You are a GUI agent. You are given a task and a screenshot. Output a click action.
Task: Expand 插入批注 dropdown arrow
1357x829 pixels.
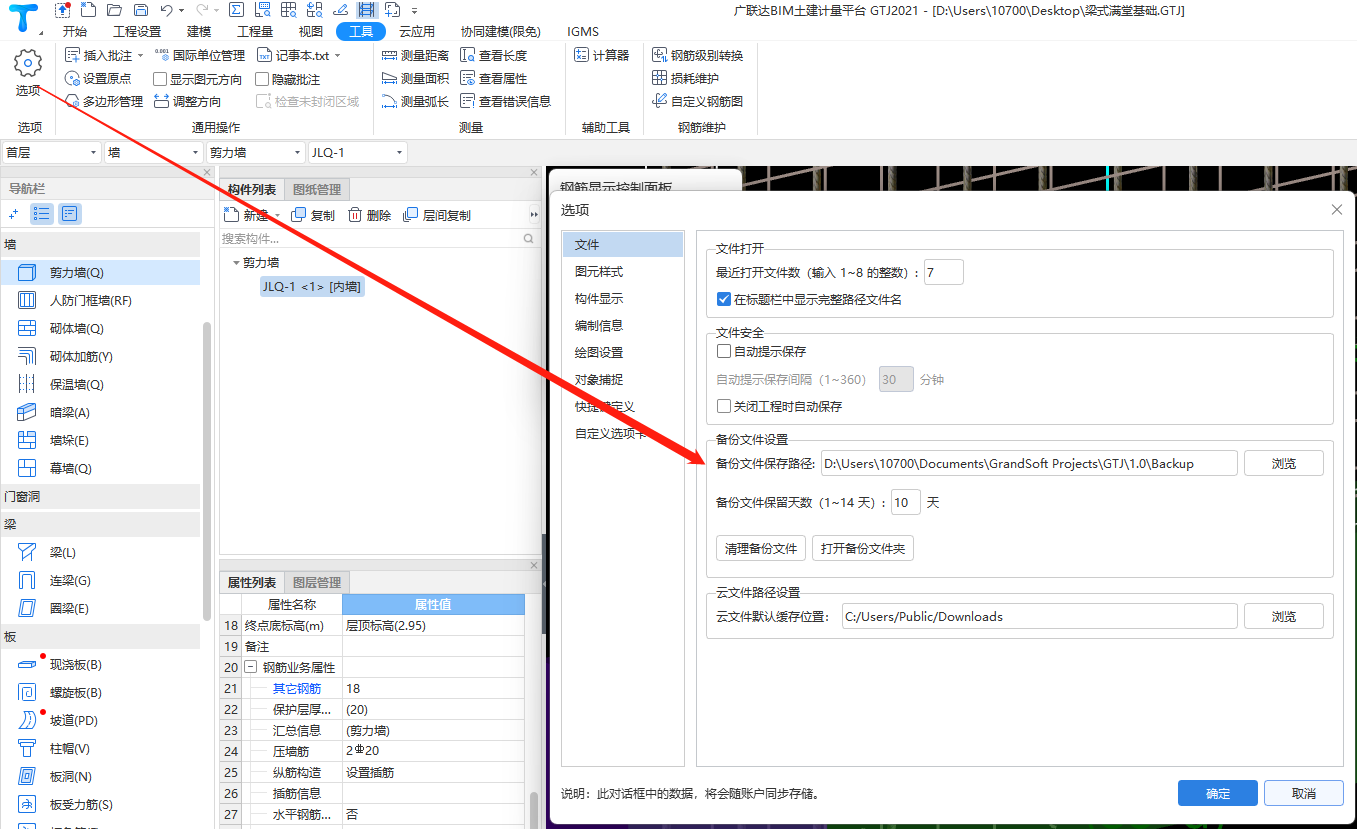[140, 56]
